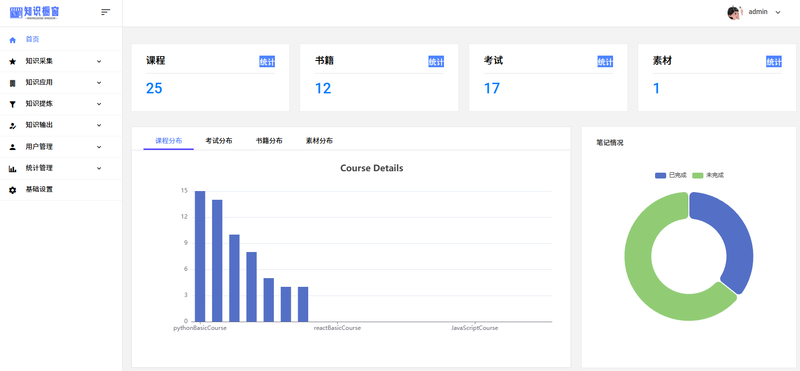Click the funnel icon for 知识提炼
800x371 pixels.
click(13, 104)
